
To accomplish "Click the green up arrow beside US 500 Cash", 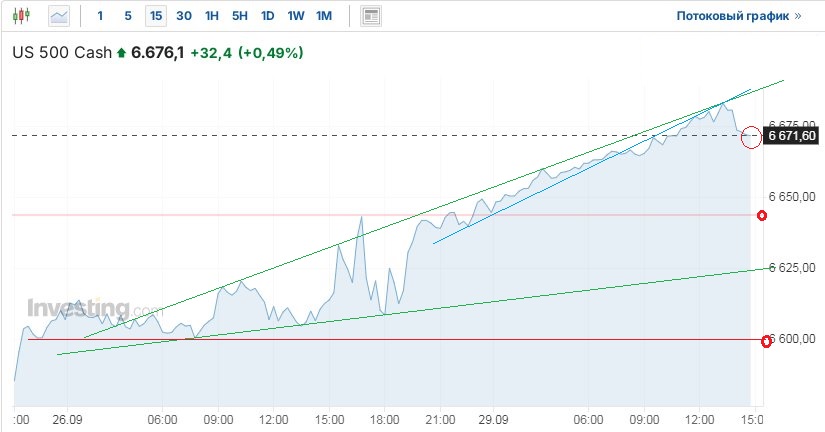I will pos(122,52).
